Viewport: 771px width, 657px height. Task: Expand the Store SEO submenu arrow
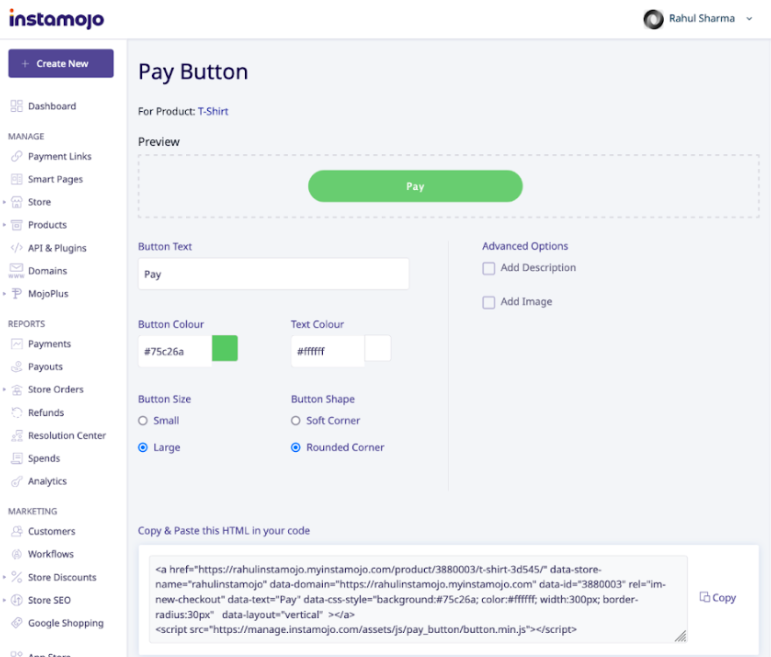[4, 600]
